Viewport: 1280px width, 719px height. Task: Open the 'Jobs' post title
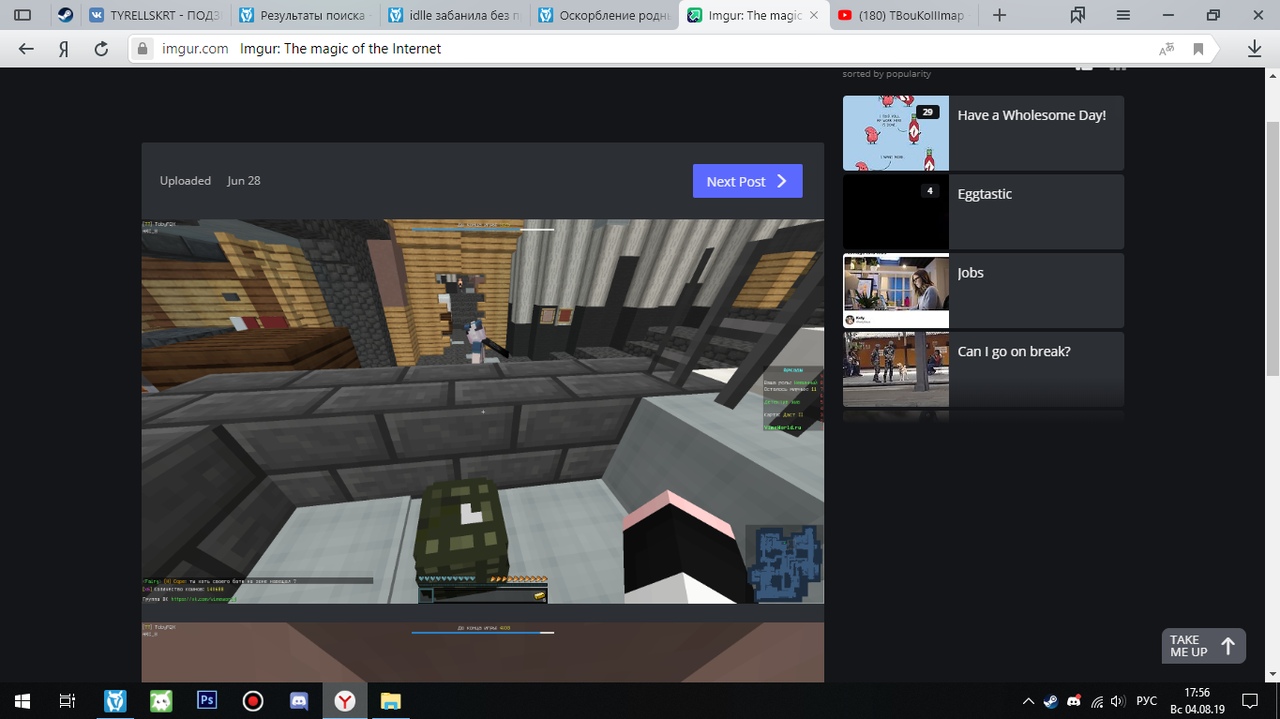970,273
